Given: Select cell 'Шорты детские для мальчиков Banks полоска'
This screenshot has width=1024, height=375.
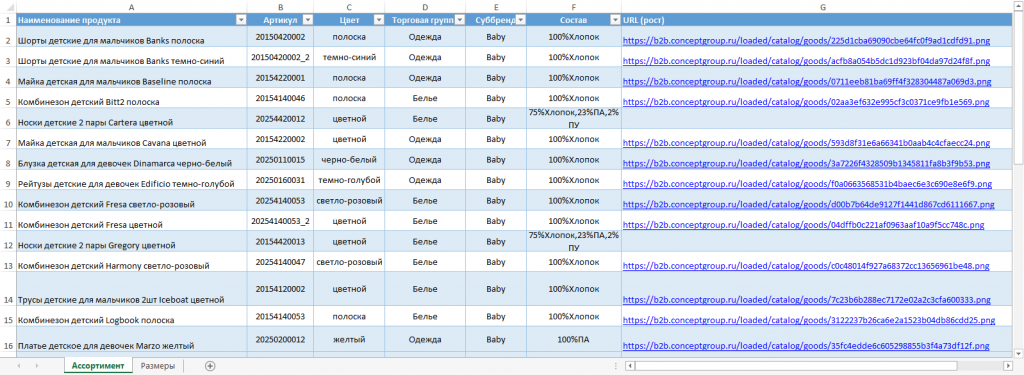Looking at the screenshot, I should coord(132,37).
